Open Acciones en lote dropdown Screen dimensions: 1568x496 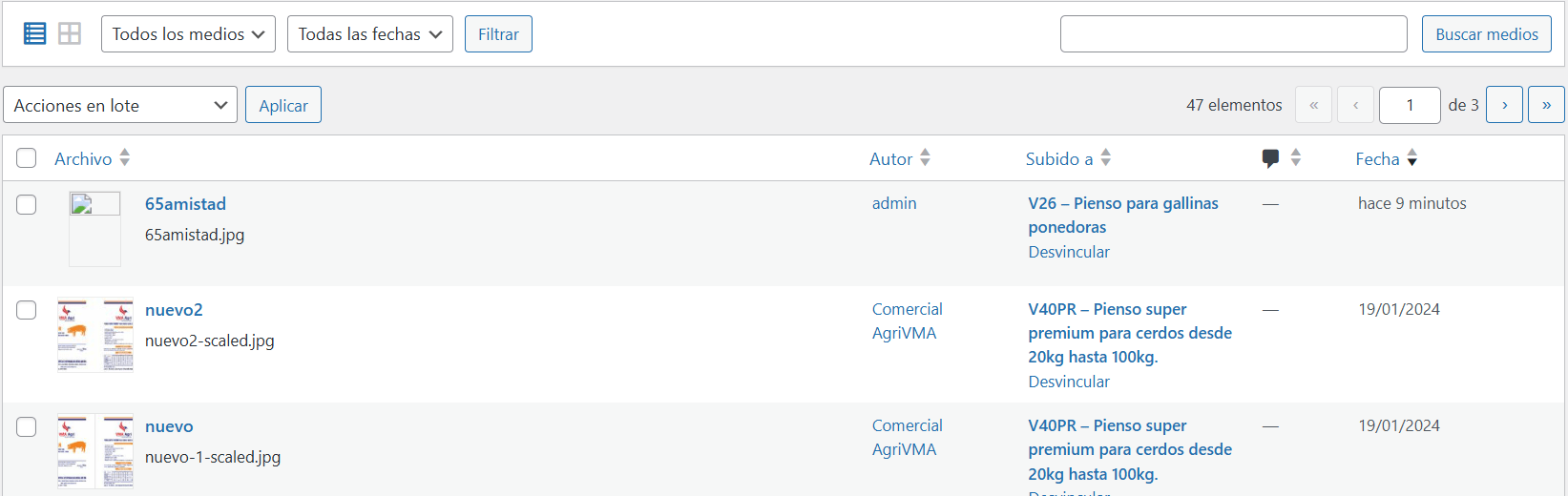(x=120, y=105)
